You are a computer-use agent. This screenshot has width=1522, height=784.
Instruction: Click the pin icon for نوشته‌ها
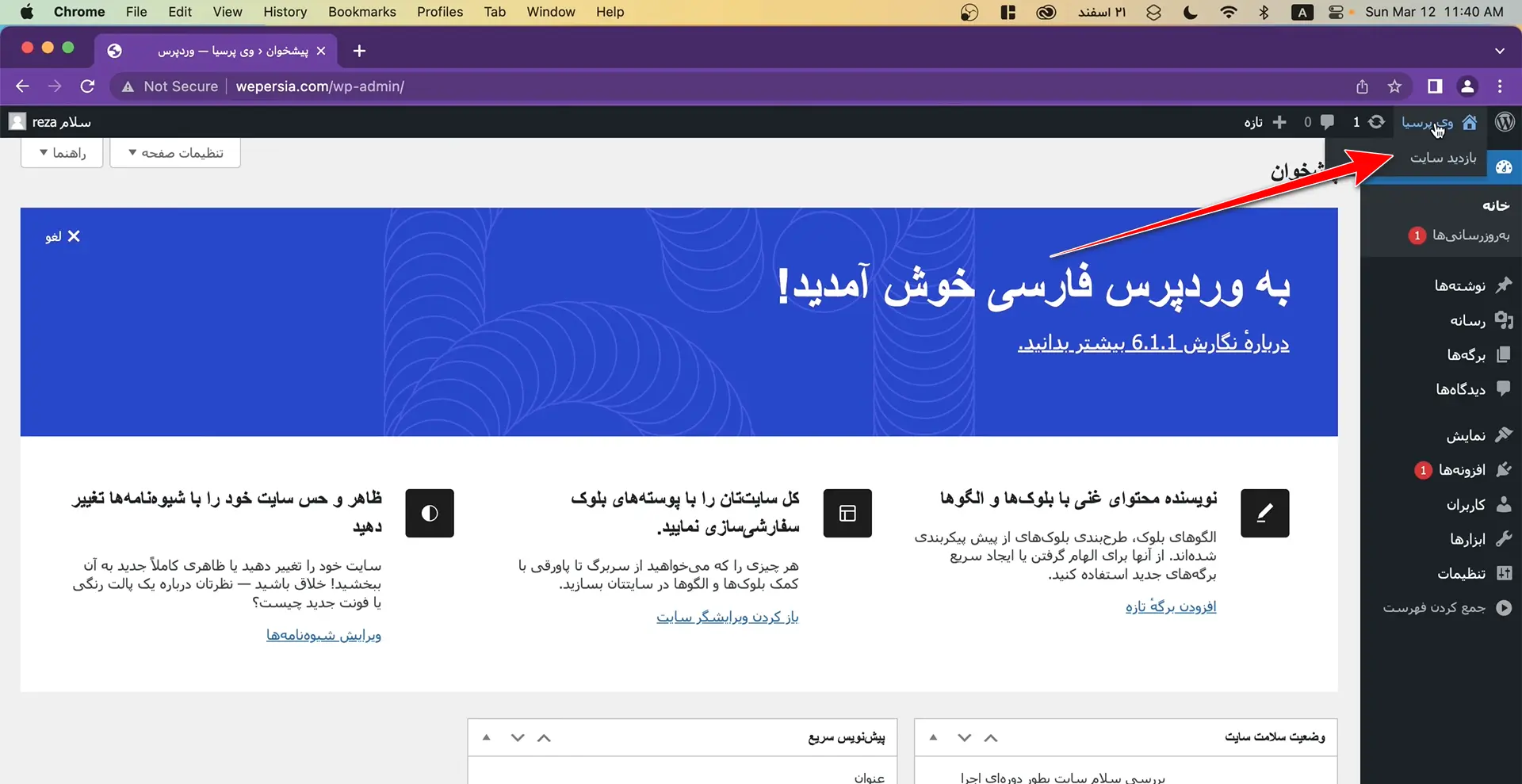[x=1504, y=285]
